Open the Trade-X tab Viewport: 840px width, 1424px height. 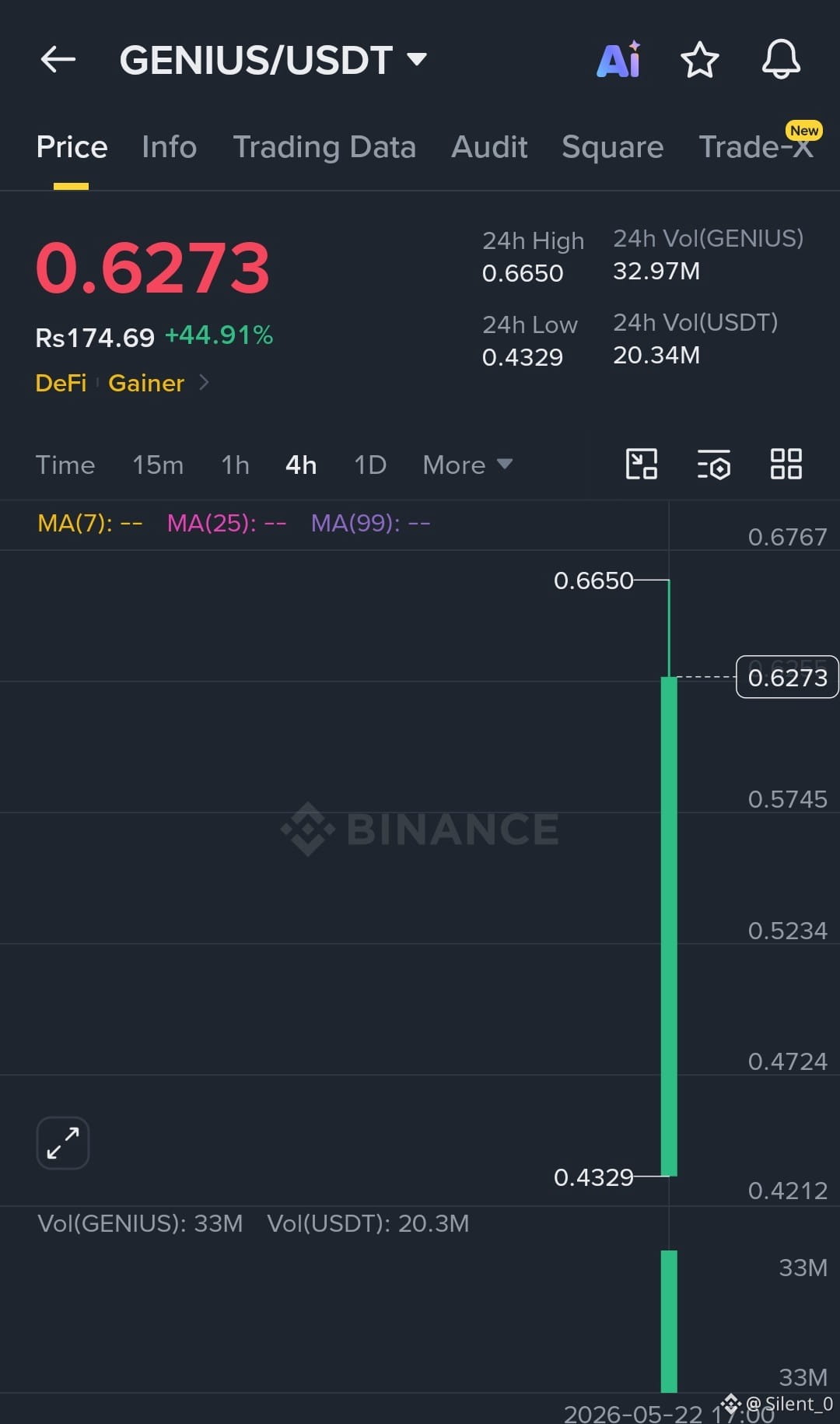[x=756, y=146]
